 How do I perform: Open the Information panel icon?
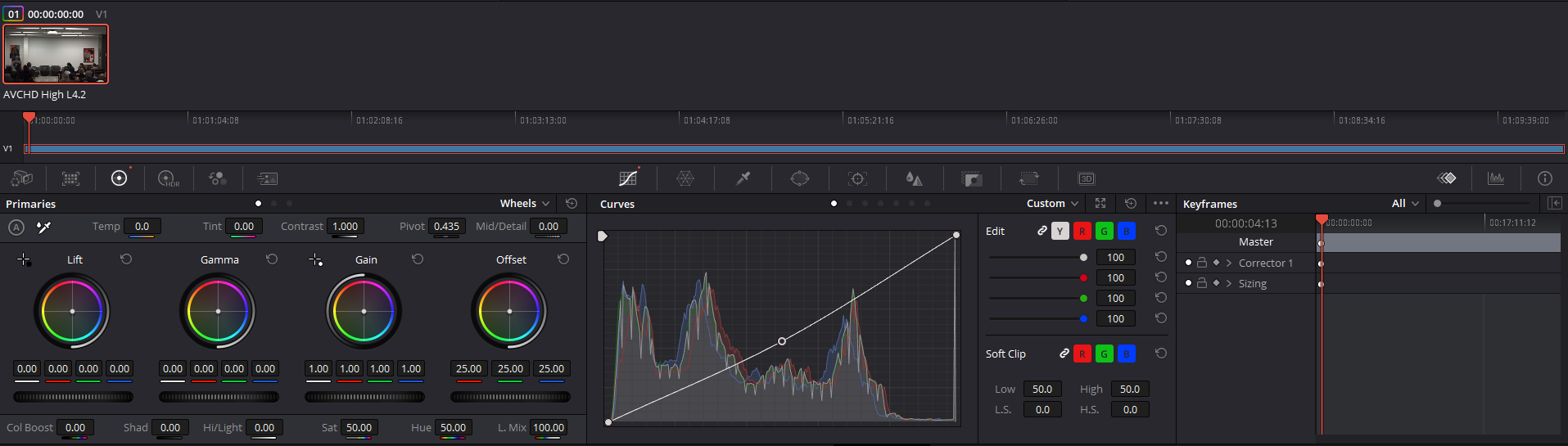coord(1544,178)
